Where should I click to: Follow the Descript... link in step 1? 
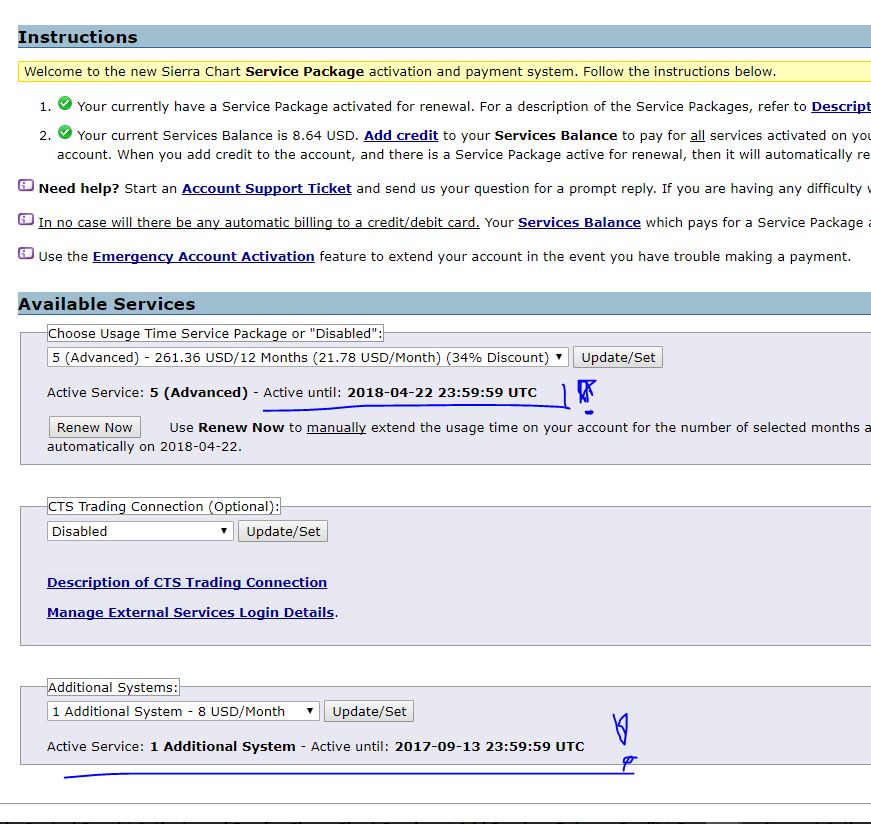841,107
